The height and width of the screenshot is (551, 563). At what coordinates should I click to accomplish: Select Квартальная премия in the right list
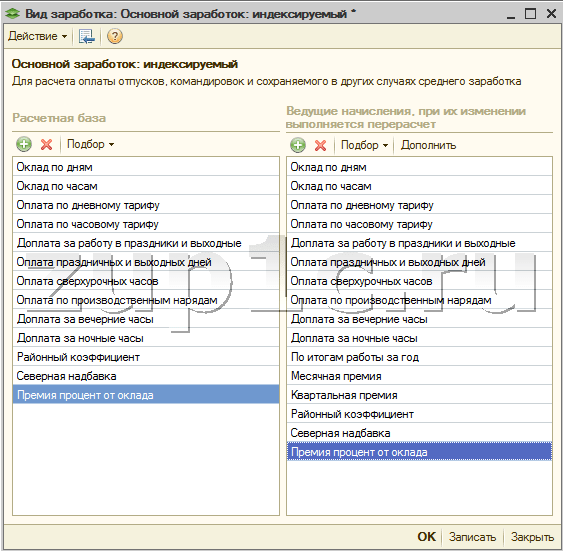(x=419, y=395)
